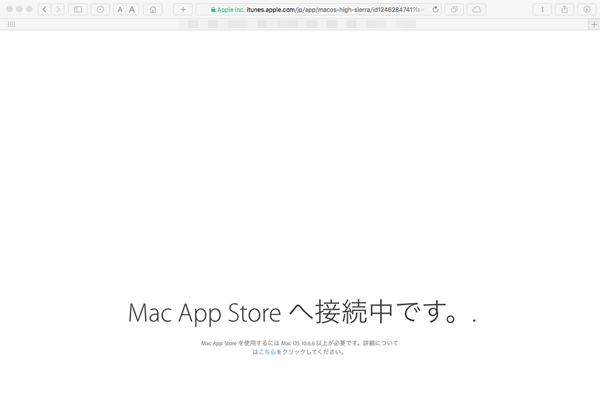Go forward to the next page
Viewport: 600px width, 400px height.
(58, 10)
